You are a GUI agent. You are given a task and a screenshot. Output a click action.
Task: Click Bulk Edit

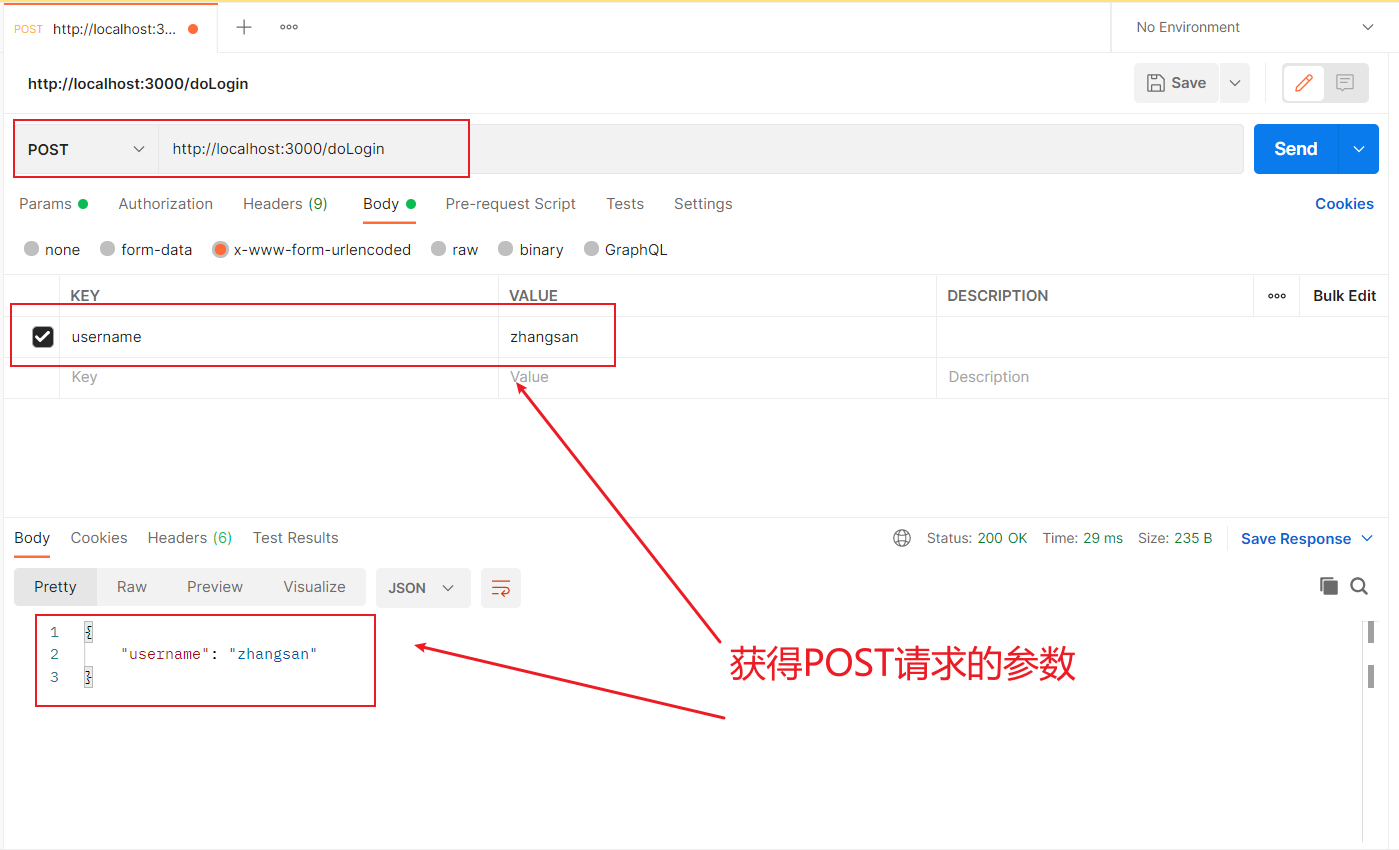1345,296
